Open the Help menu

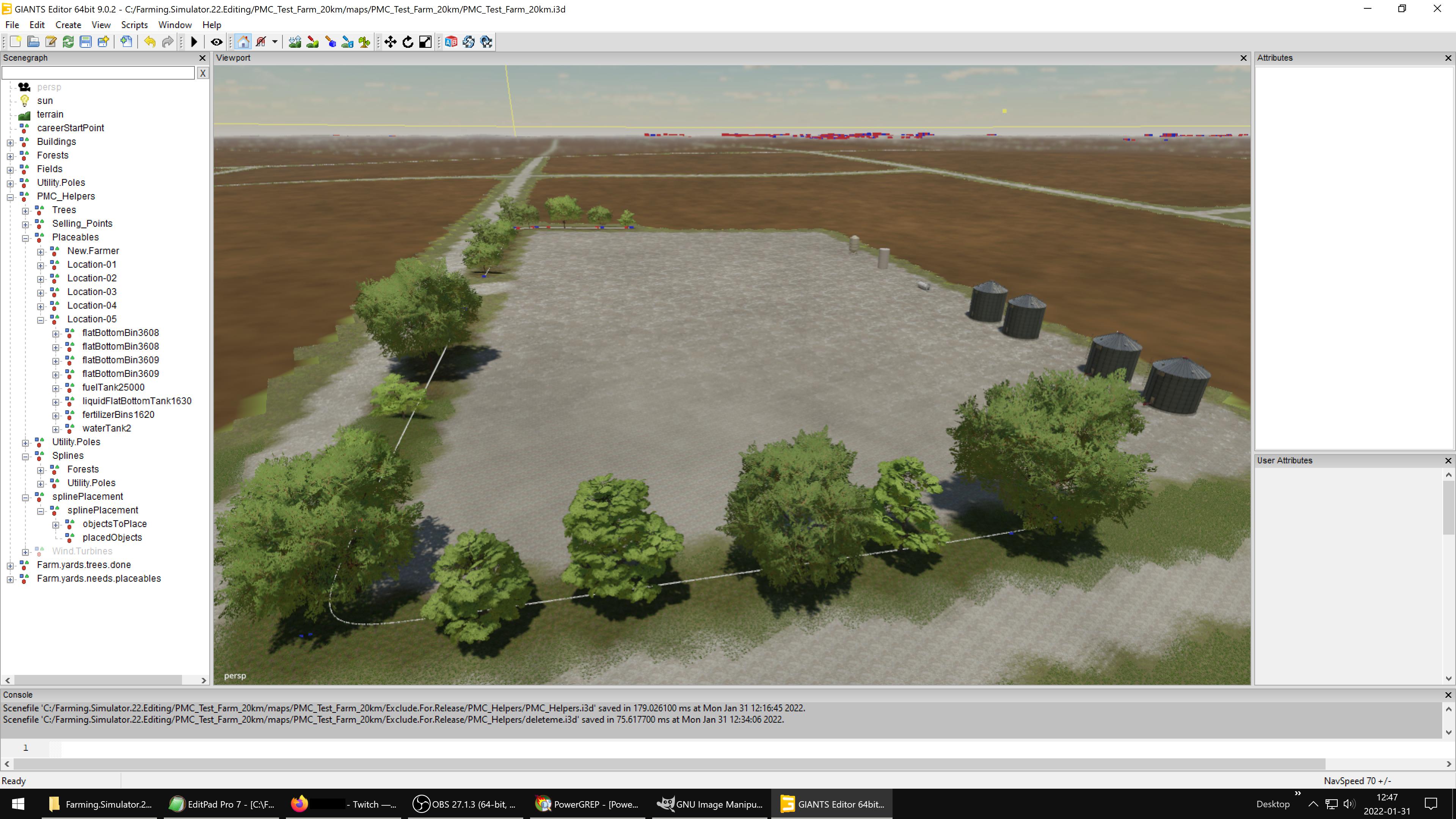212,25
